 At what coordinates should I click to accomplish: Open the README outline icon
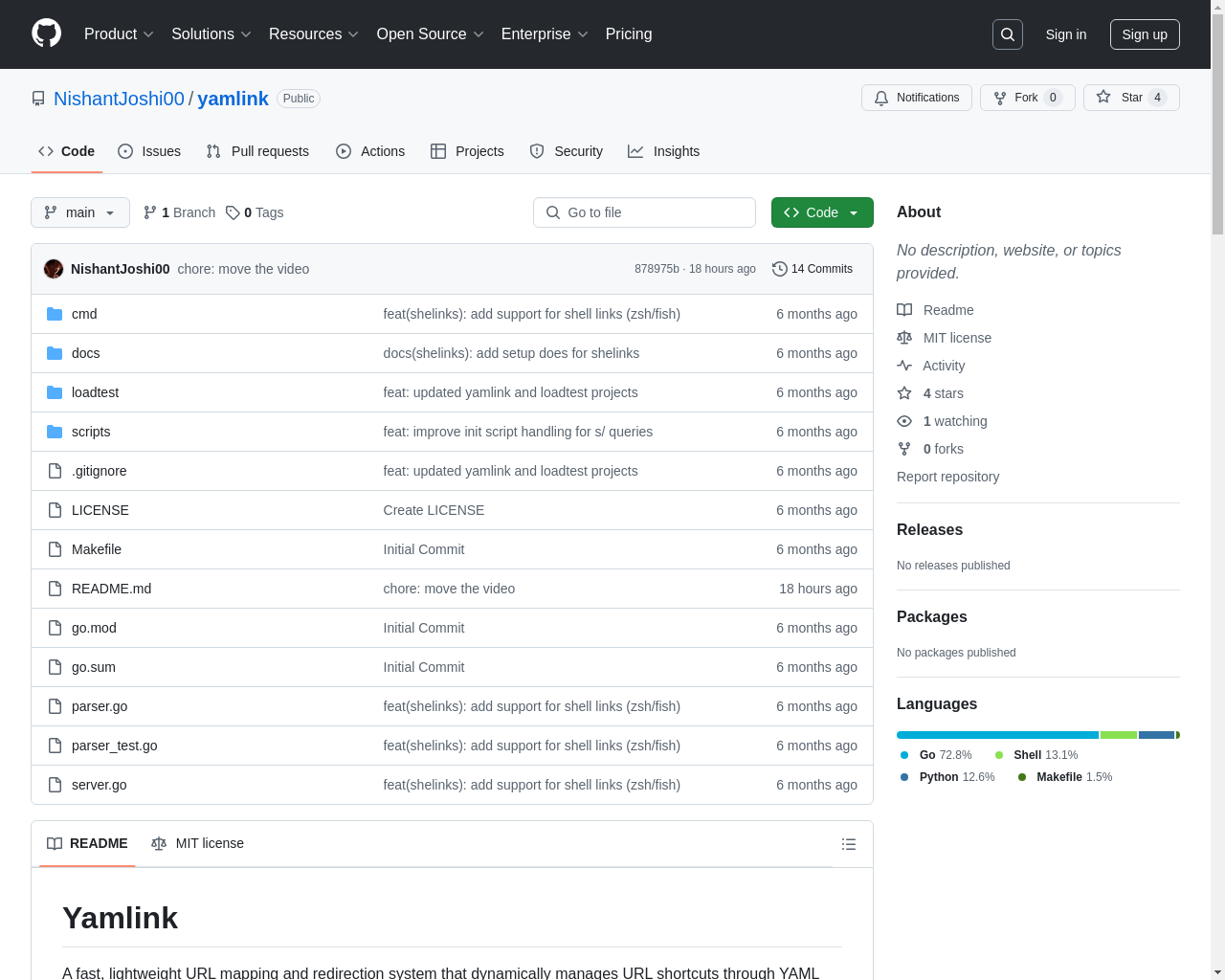pos(849,844)
